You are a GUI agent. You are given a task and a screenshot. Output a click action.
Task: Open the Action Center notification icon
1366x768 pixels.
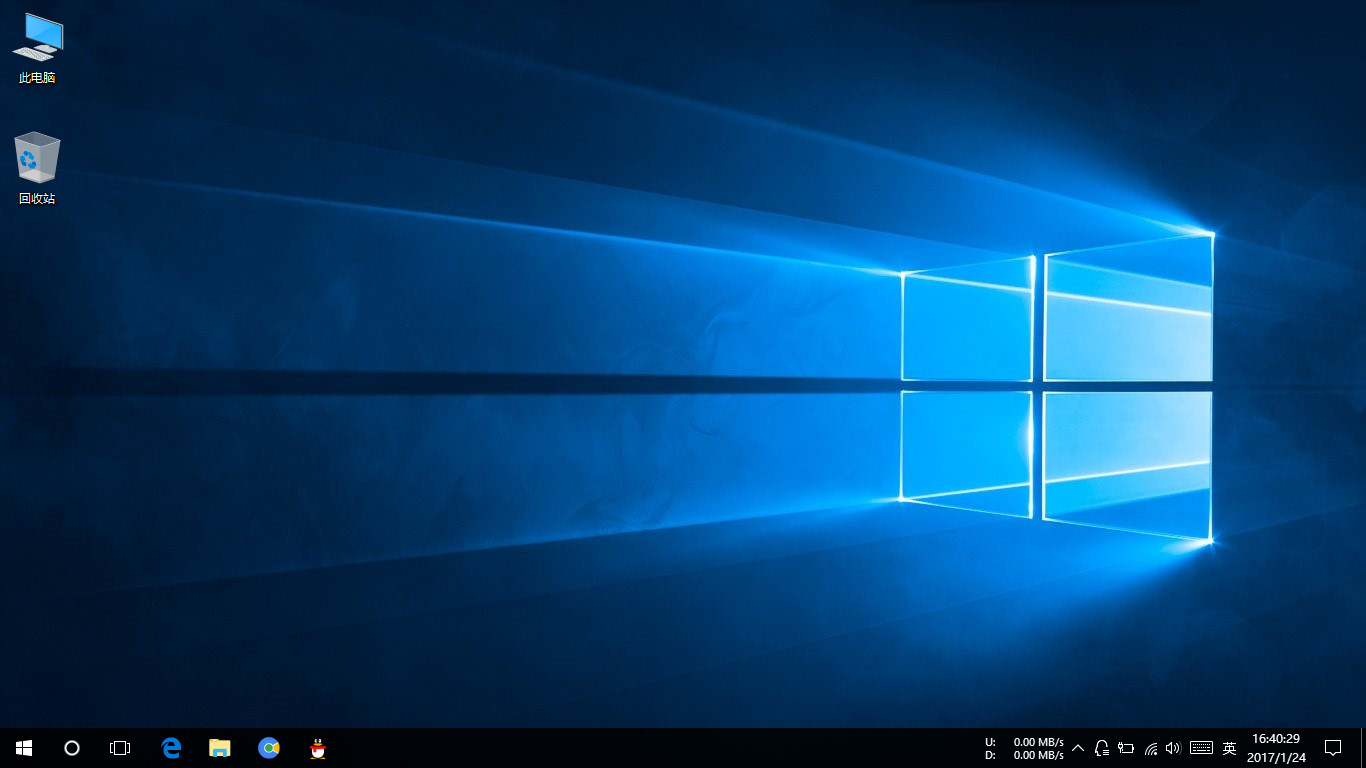coord(1334,747)
